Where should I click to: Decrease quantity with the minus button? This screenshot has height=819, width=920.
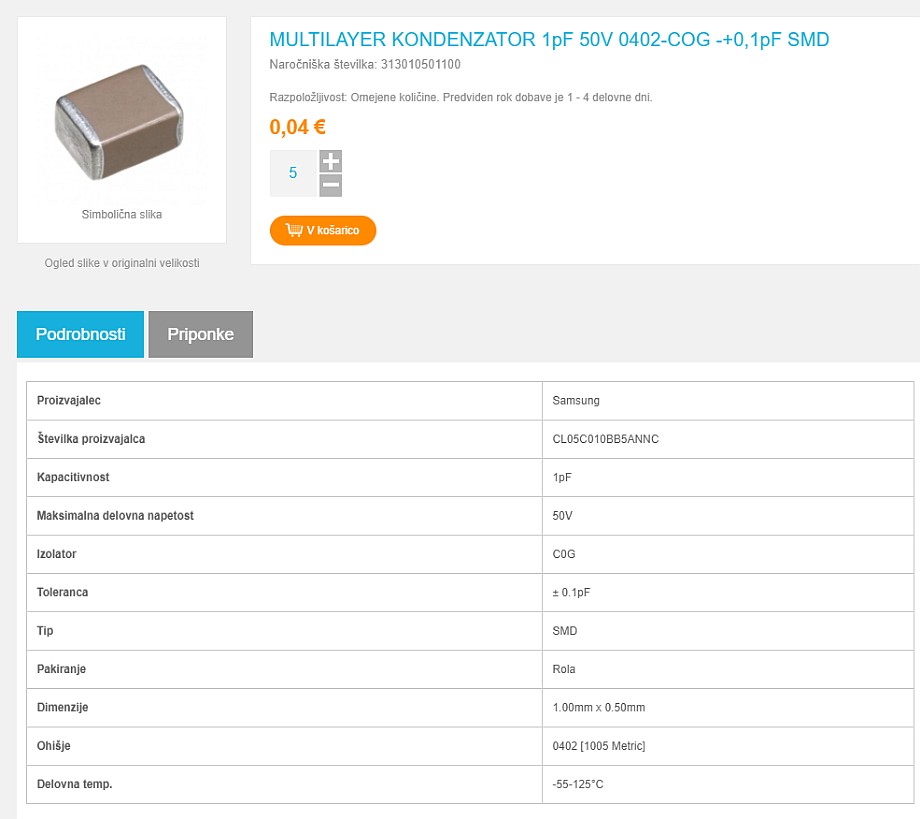[330, 185]
